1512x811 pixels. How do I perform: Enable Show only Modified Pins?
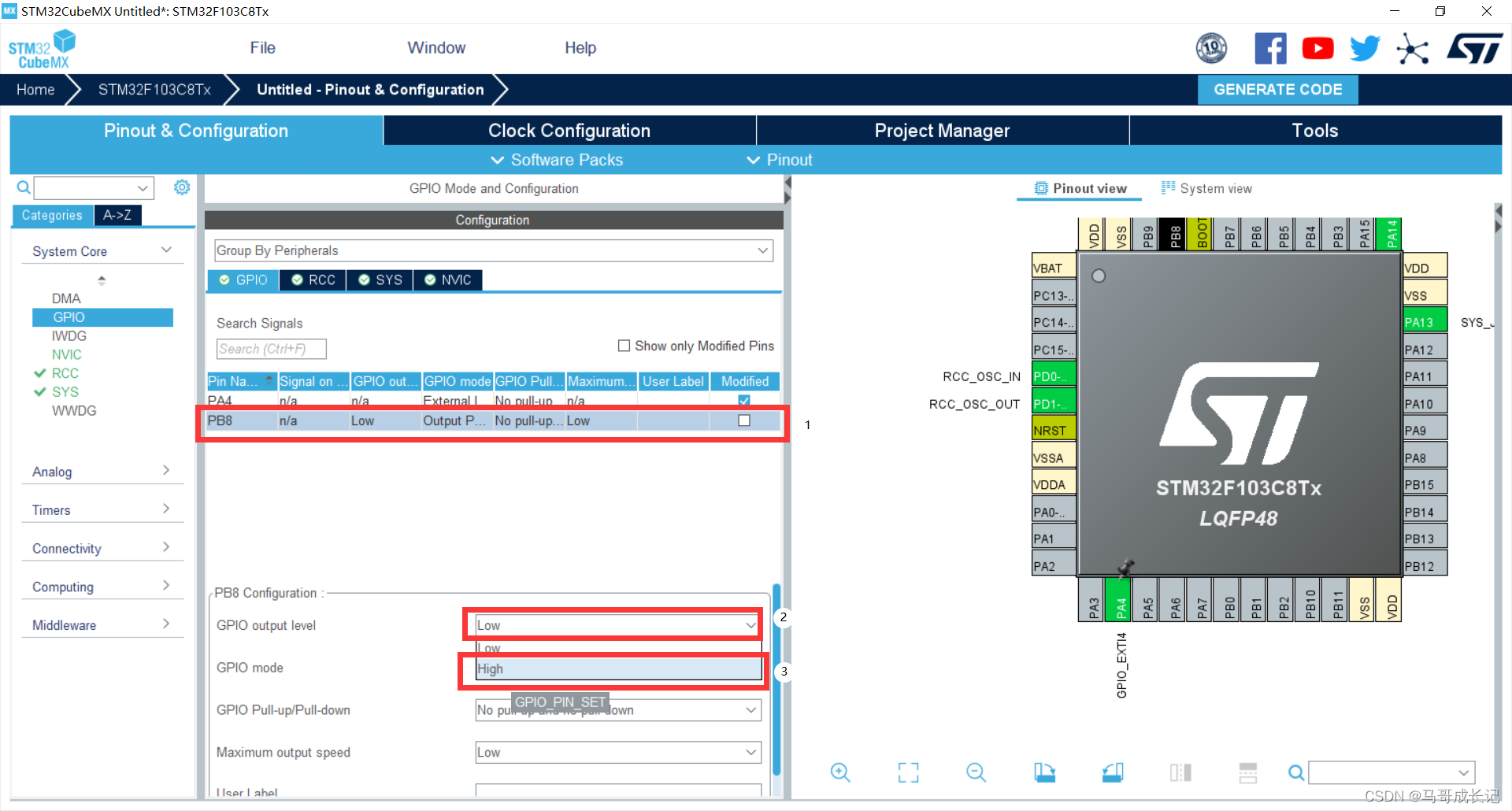coord(624,346)
